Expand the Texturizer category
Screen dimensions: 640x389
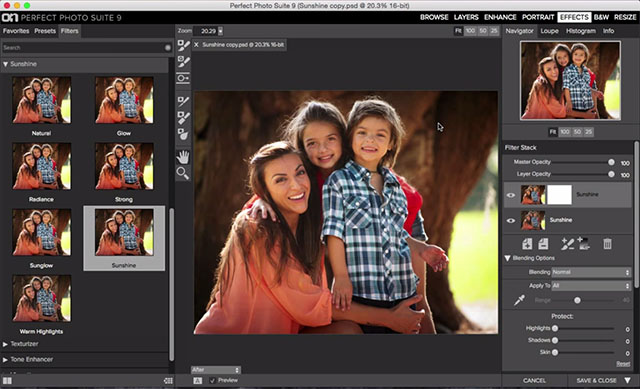tap(5, 344)
